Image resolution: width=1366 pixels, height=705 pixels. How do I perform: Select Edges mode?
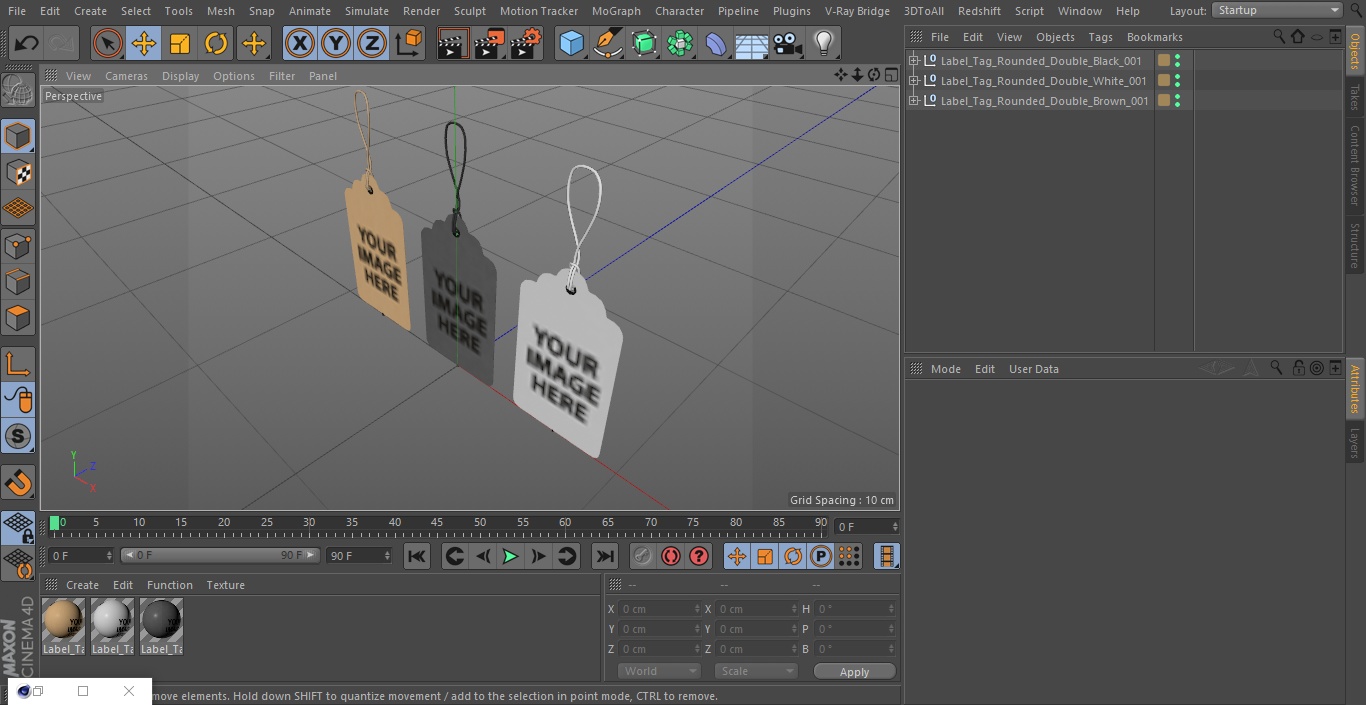pos(18,282)
